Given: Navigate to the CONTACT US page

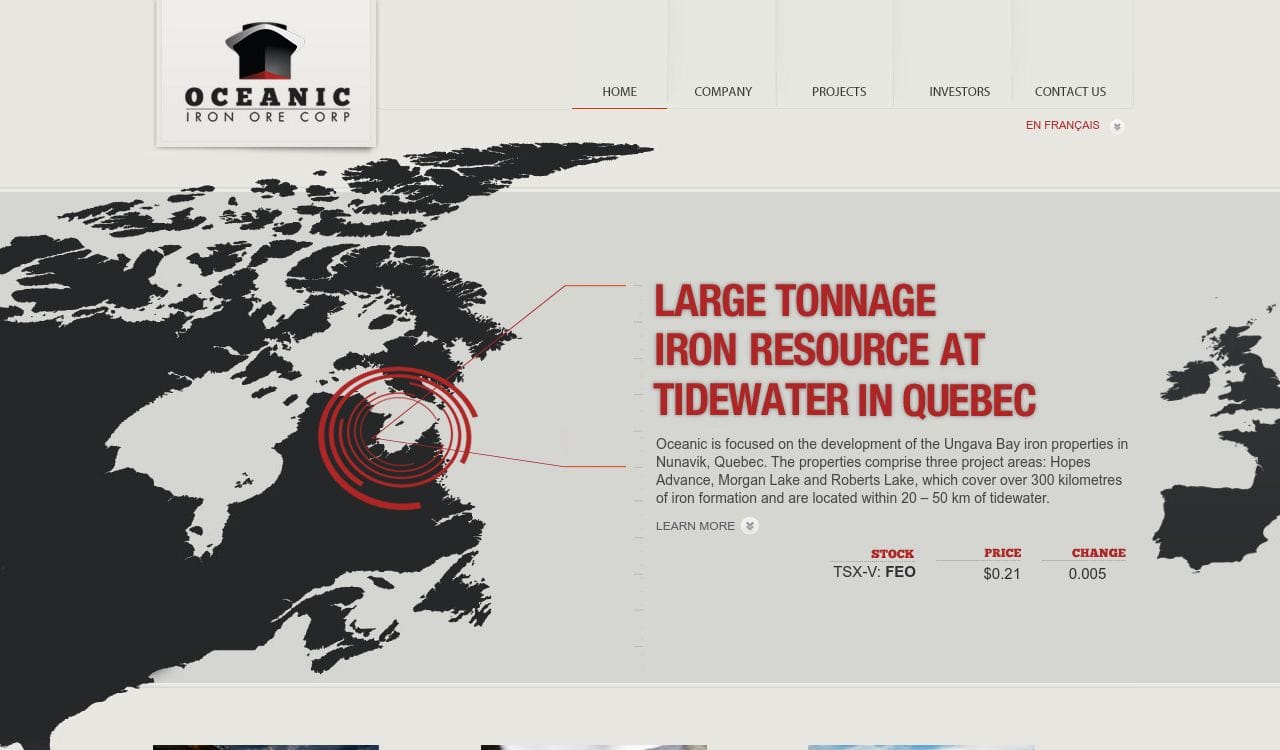Looking at the screenshot, I should 1070,91.
